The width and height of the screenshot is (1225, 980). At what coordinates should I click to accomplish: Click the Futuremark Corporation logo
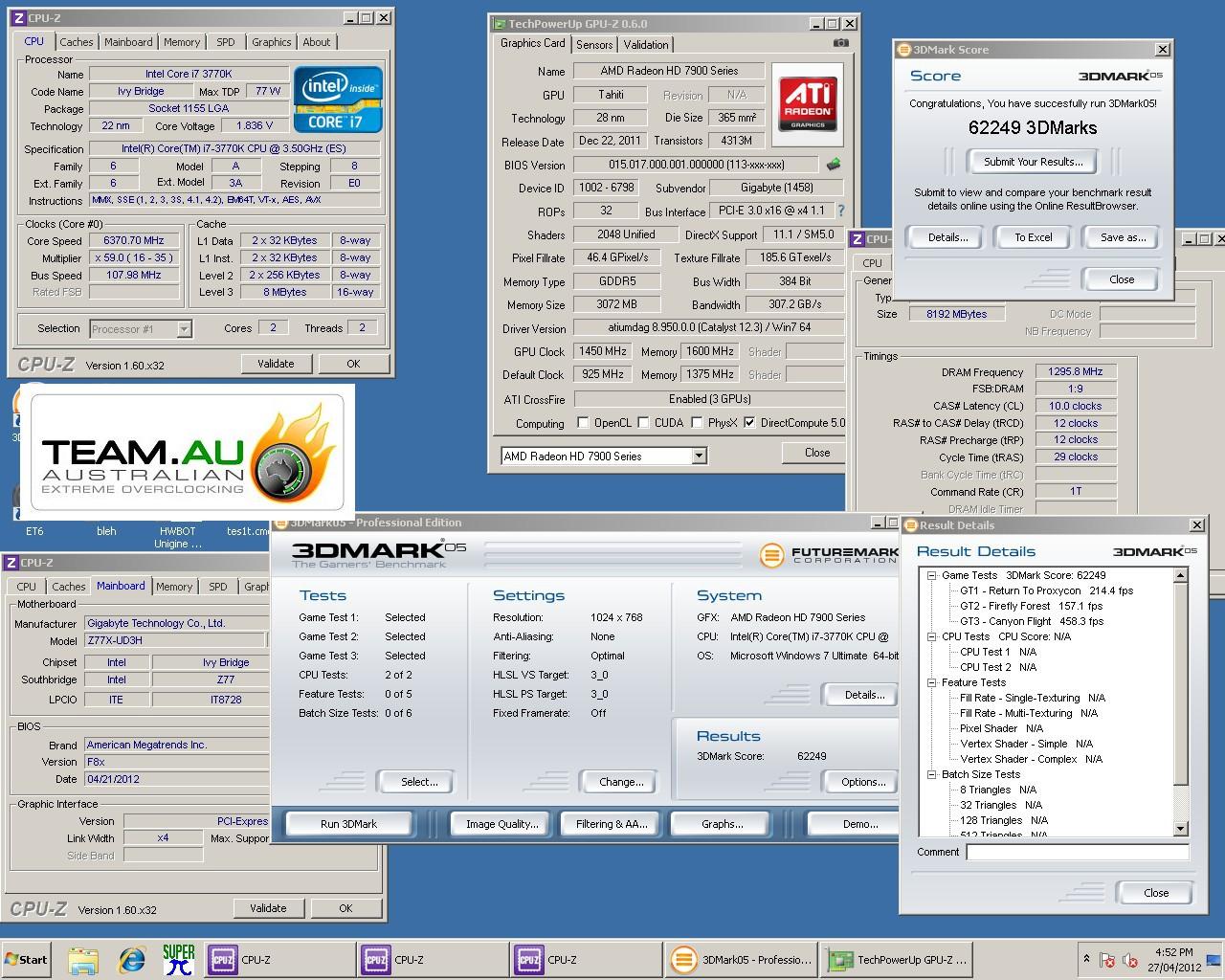tap(829, 554)
